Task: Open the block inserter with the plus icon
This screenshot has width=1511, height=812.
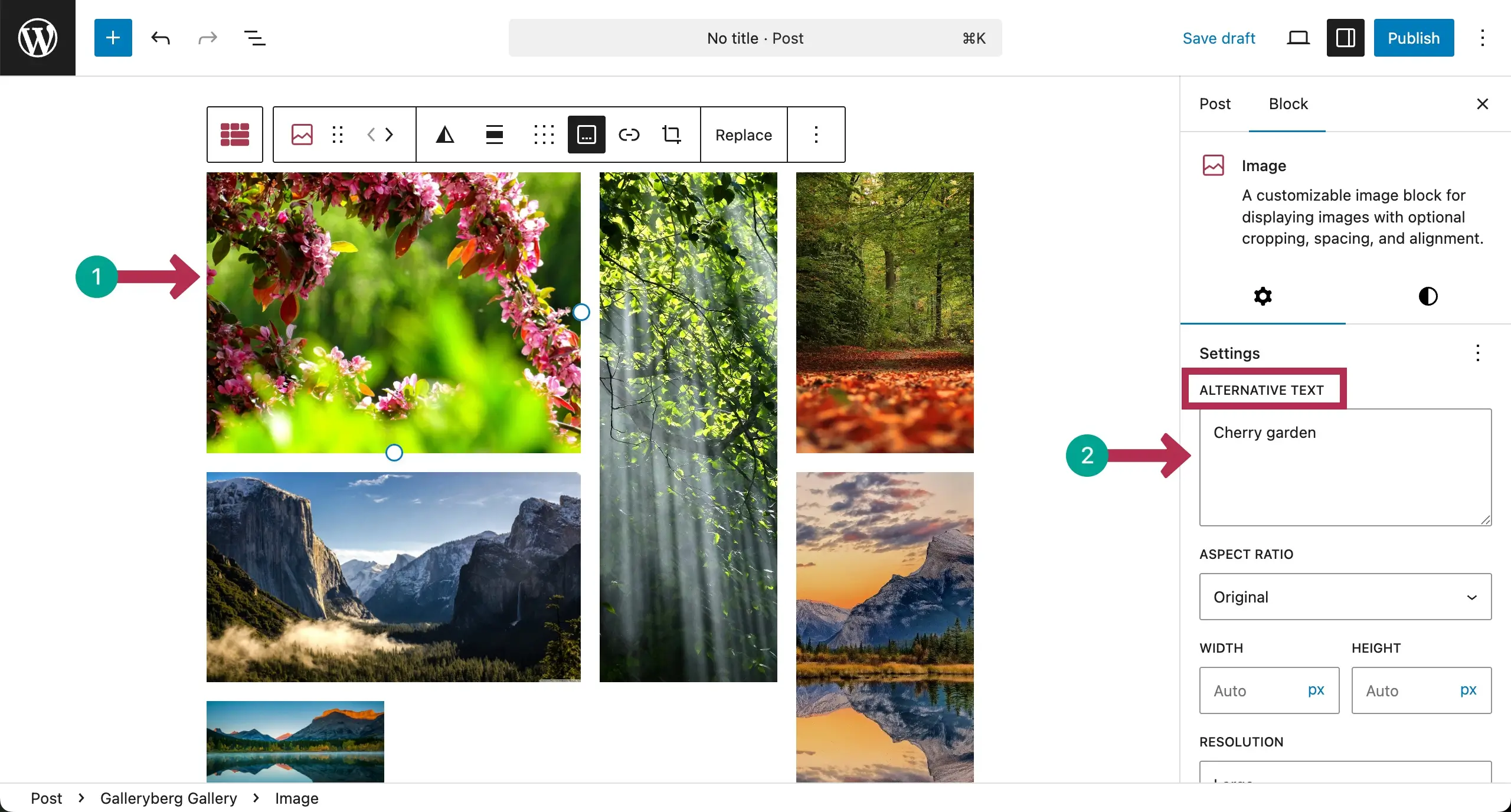Action: pyautogui.click(x=113, y=38)
